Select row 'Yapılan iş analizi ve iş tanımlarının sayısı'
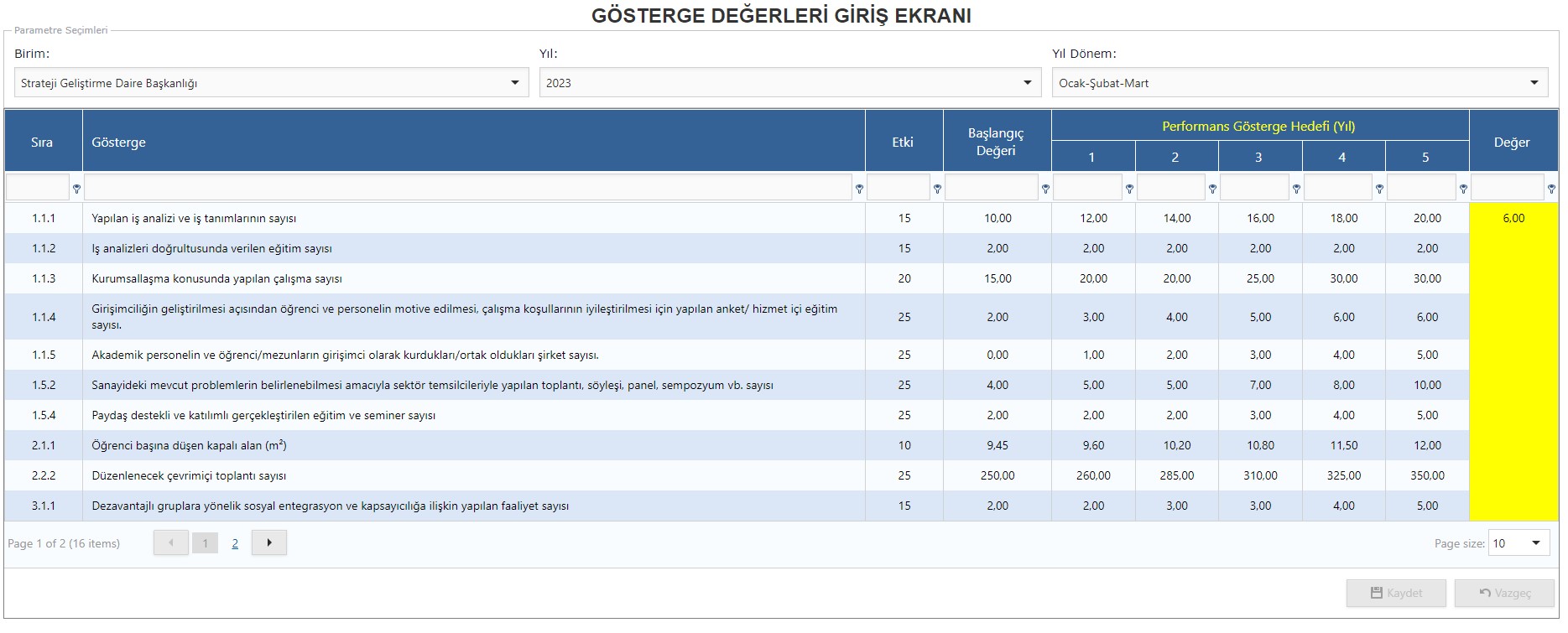 pyautogui.click(x=781, y=218)
